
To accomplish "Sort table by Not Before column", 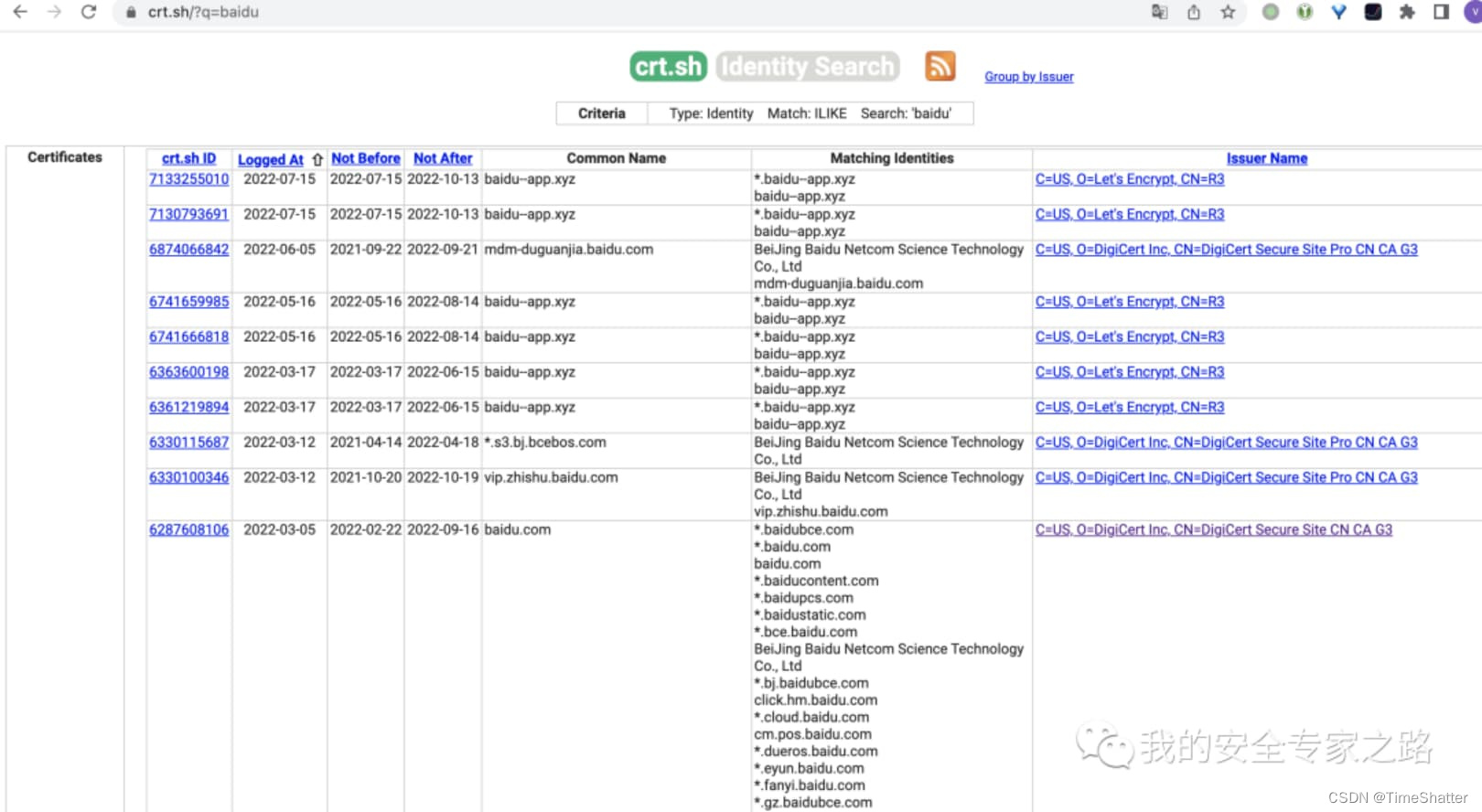I will tap(366, 158).
